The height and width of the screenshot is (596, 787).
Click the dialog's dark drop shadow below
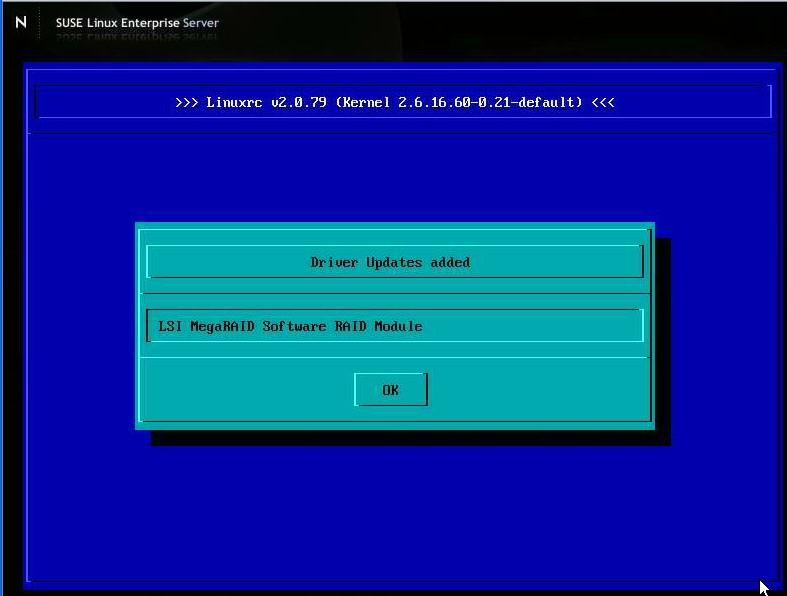tap(410, 438)
